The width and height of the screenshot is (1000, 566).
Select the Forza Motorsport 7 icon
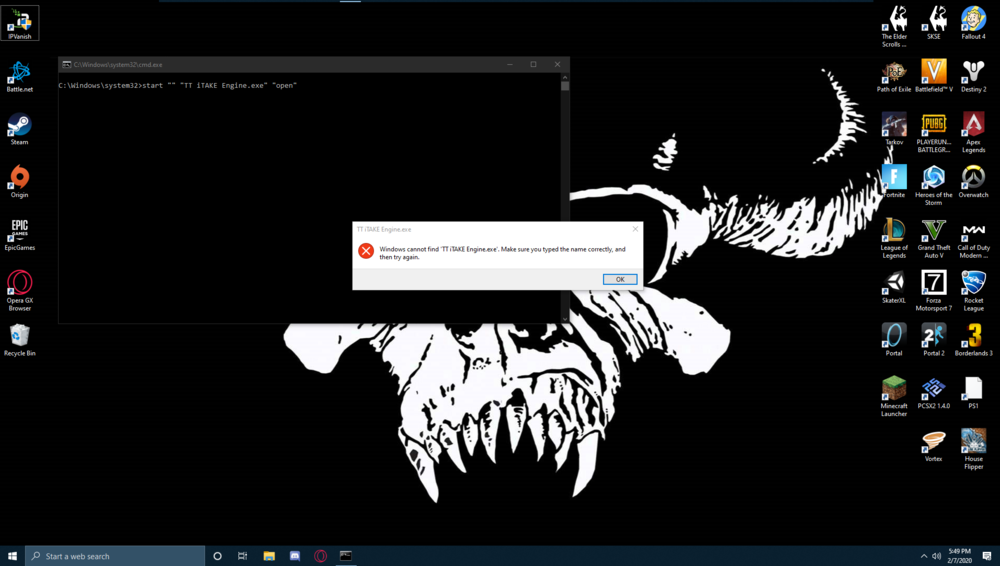pyautogui.click(x=934, y=291)
